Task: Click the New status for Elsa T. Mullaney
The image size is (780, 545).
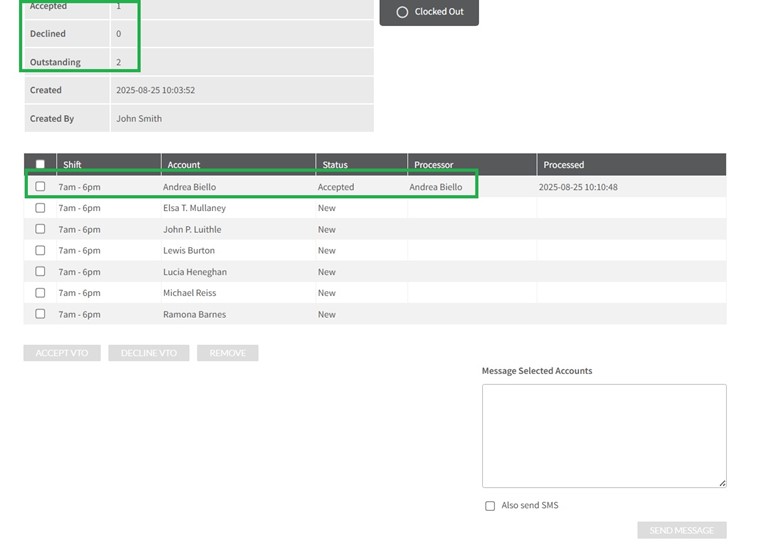Action: click(327, 208)
